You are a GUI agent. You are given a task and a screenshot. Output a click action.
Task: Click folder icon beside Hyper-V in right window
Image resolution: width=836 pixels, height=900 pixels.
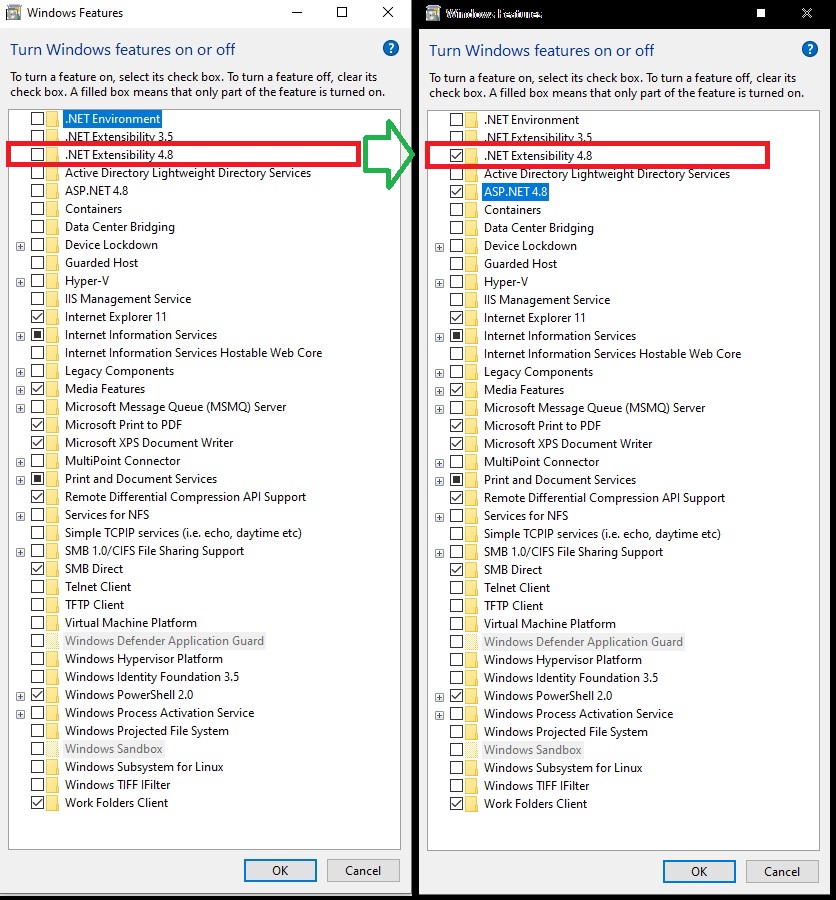point(471,282)
